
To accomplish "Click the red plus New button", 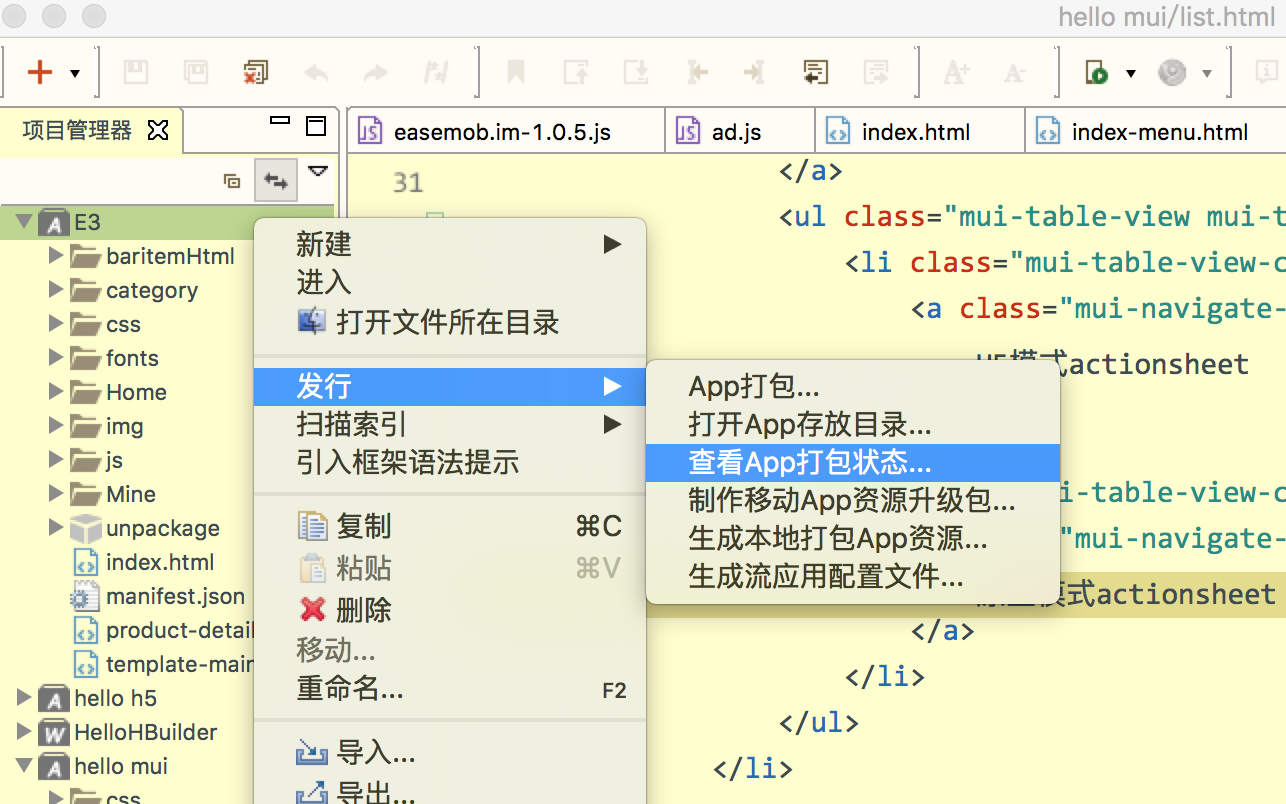I will coord(40,73).
